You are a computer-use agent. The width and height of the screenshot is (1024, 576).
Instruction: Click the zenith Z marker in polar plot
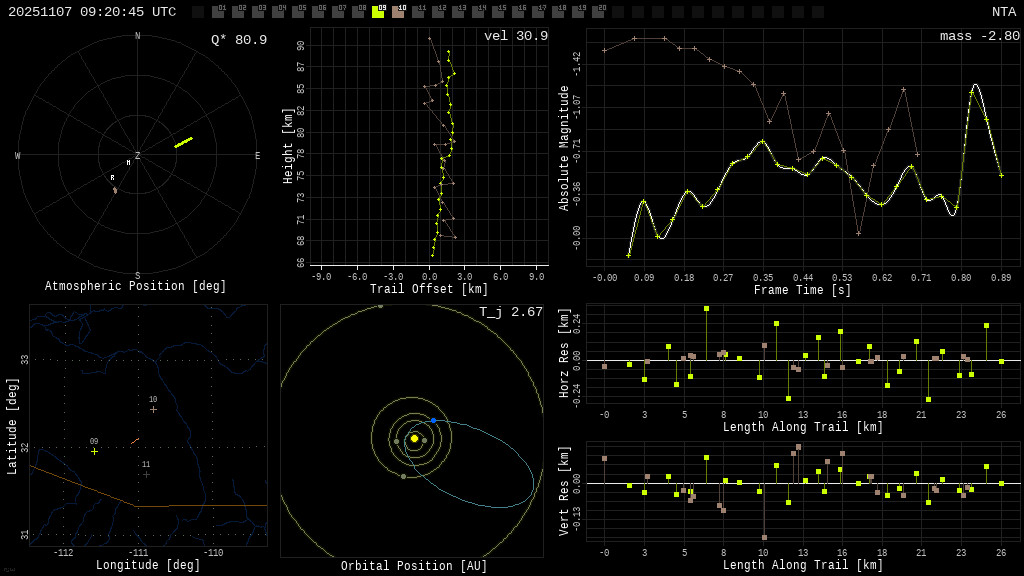[138, 156]
